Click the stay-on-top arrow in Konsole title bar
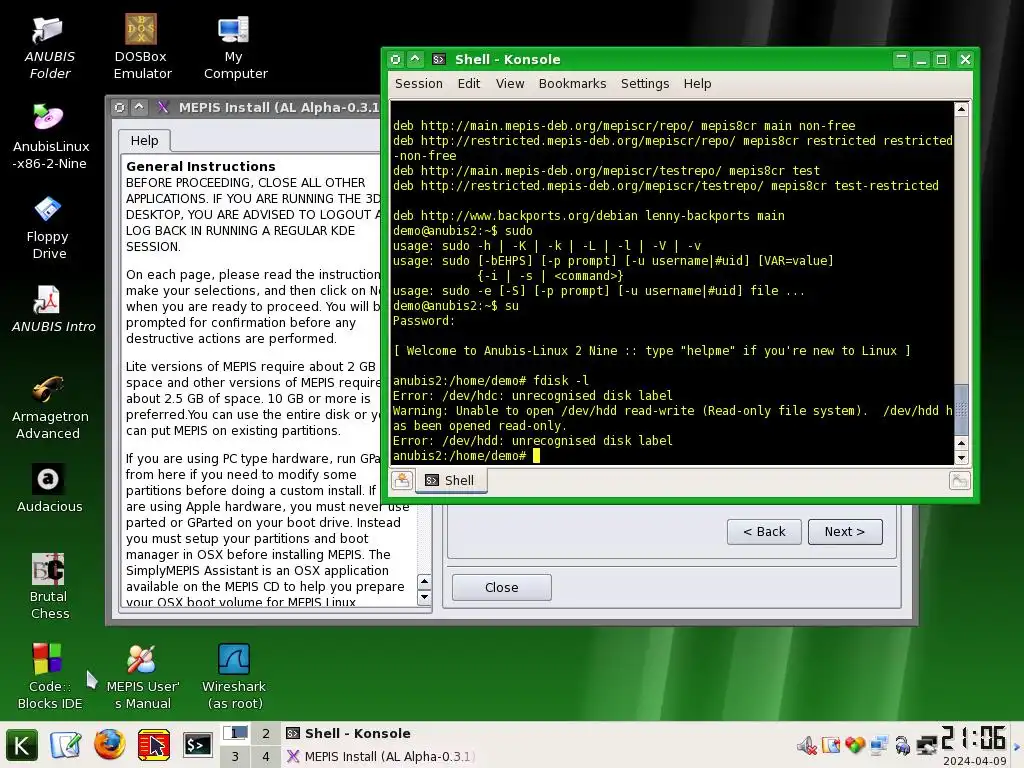 pyautogui.click(x=415, y=59)
